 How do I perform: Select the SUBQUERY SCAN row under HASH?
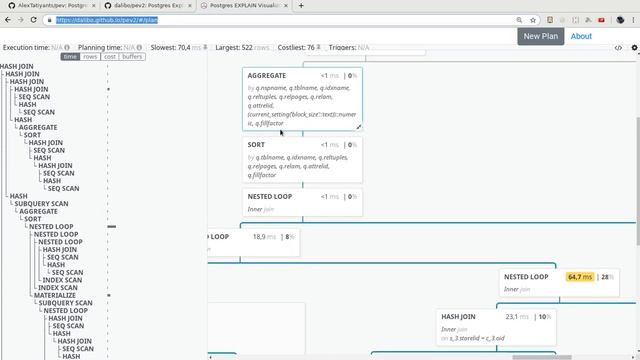[41, 204]
